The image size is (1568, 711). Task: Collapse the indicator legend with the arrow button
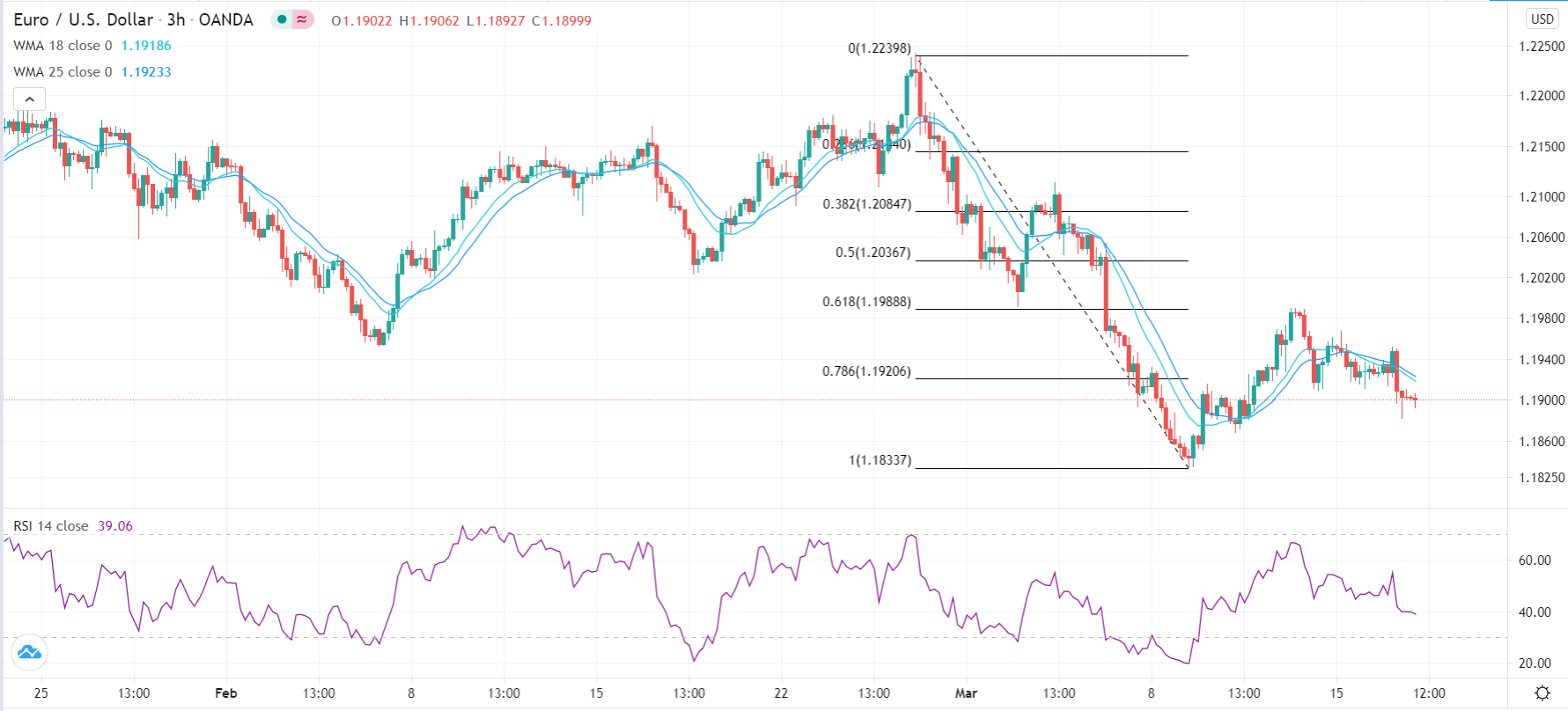point(29,99)
